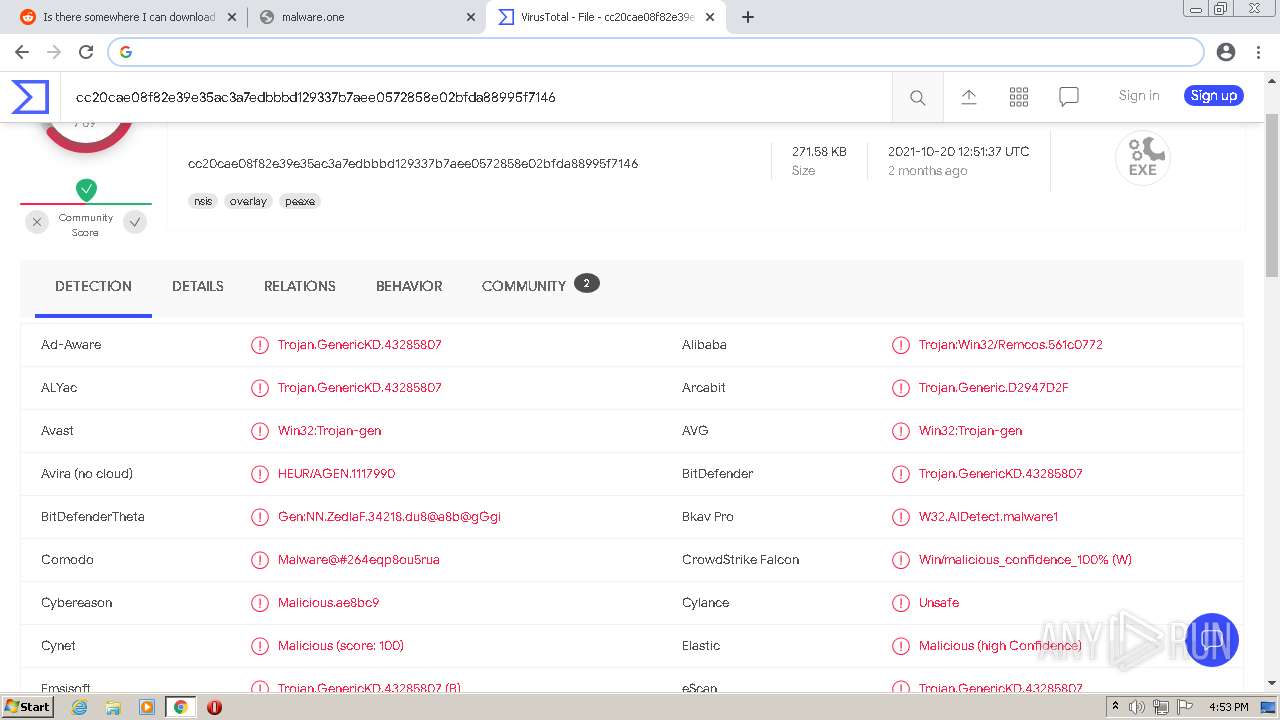Open the DETECTION tab
Image resolution: width=1280 pixels, height=720 pixels.
click(93, 286)
